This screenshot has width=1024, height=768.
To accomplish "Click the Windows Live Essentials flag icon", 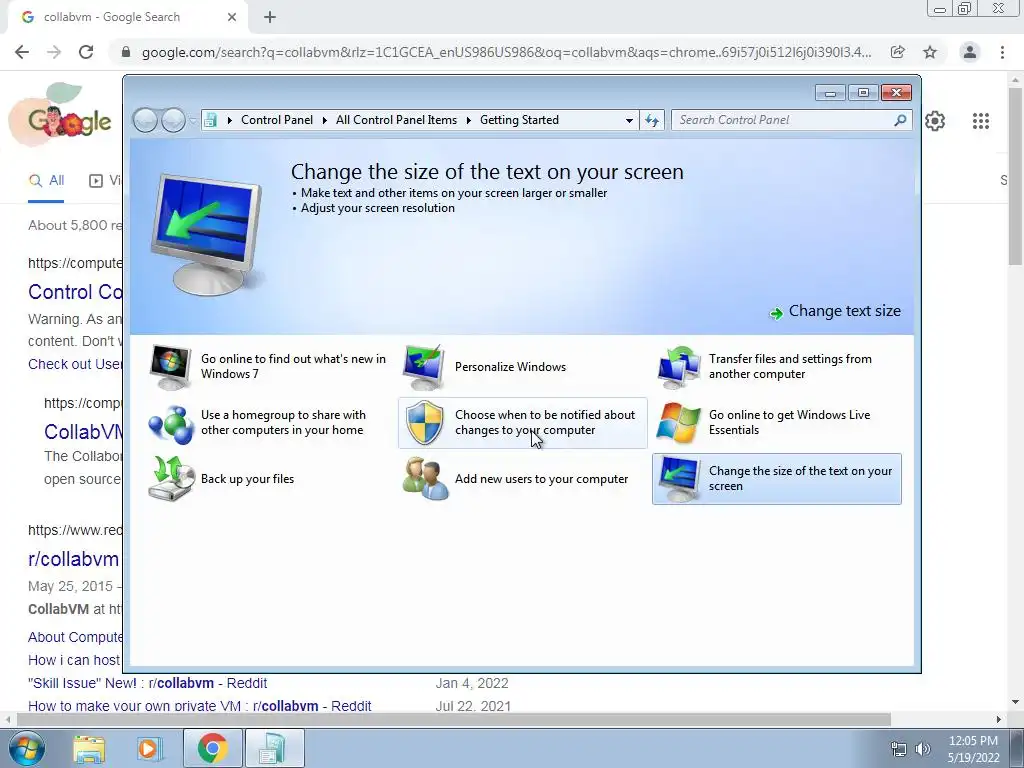I will coord(679,423).
